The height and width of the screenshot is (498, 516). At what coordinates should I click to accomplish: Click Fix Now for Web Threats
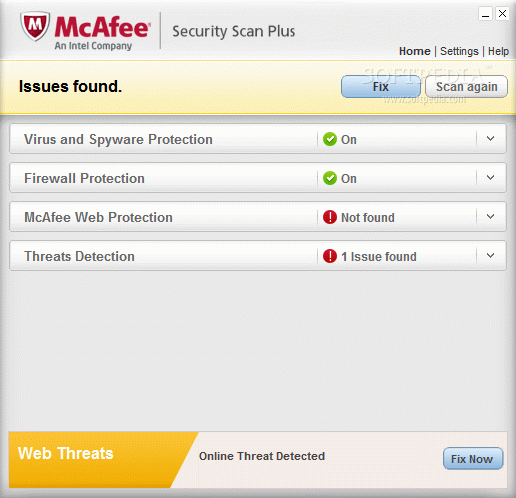click(473, 459)
